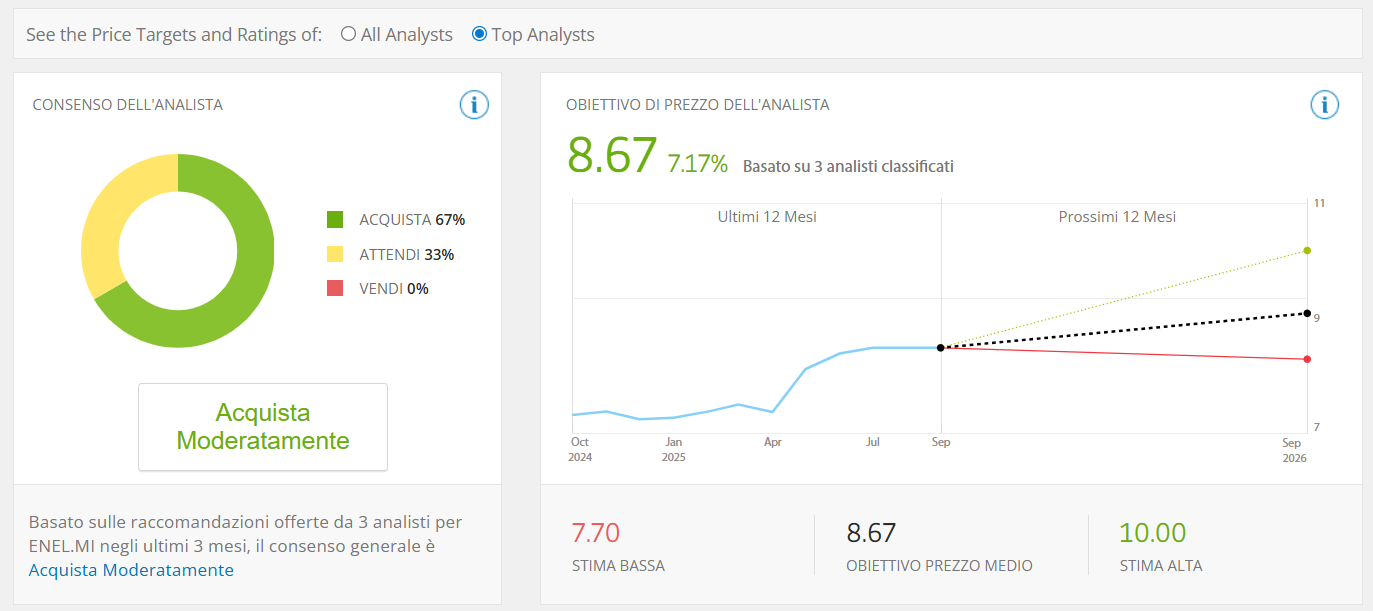The image size is (1373, 611).
Task: Click the Ultimi 12 Mesi chart label
Action: point(766,217)
